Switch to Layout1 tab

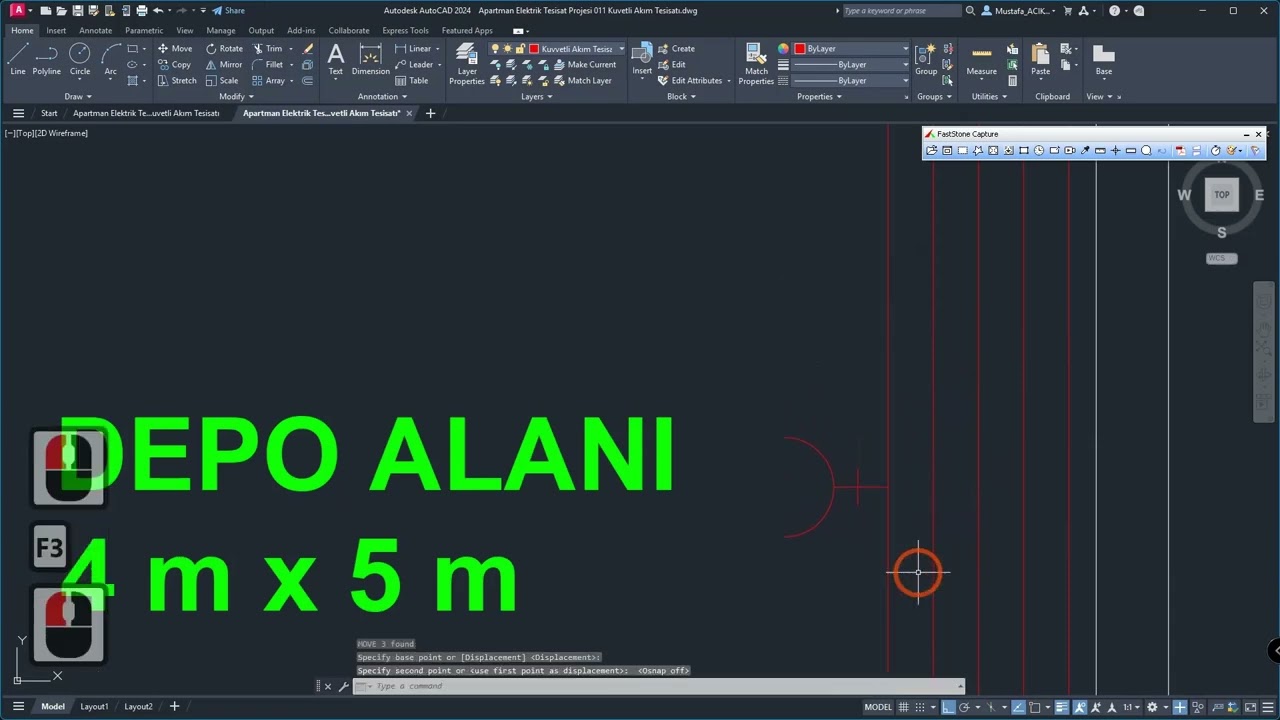click(94, 706)
